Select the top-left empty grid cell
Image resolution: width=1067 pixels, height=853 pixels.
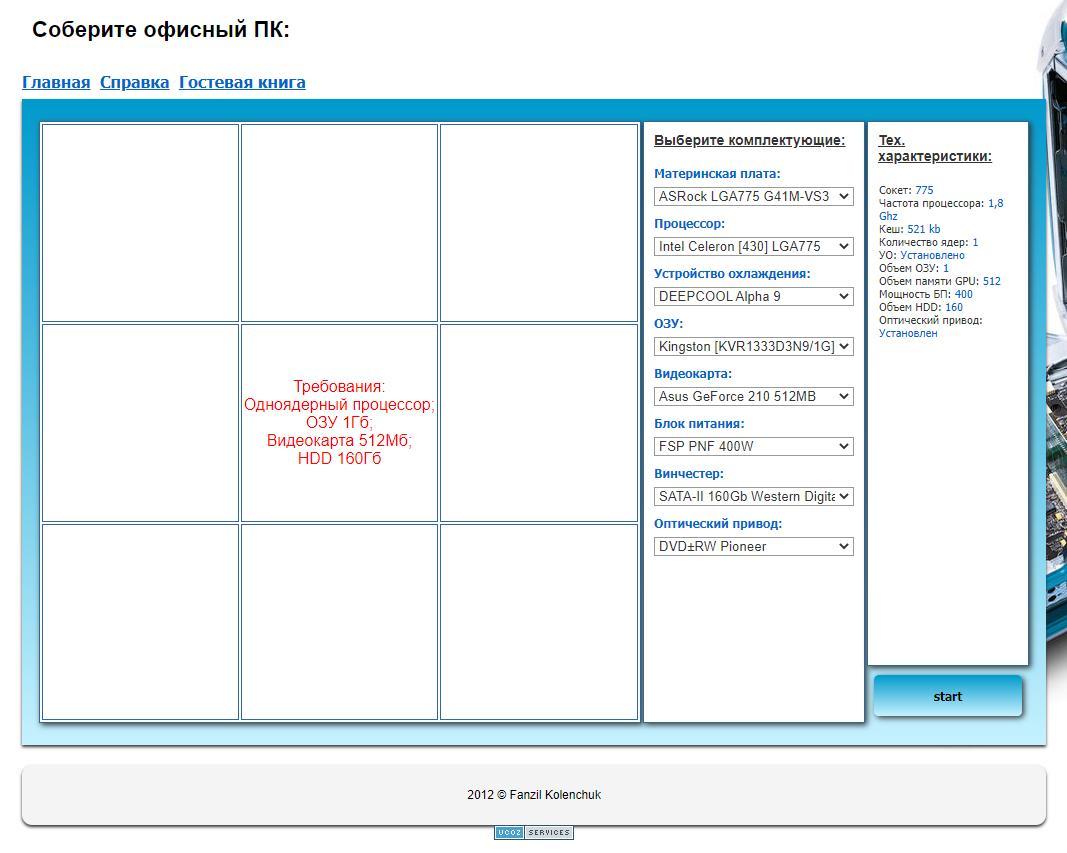pyautogui.click(x=140, y=222)
